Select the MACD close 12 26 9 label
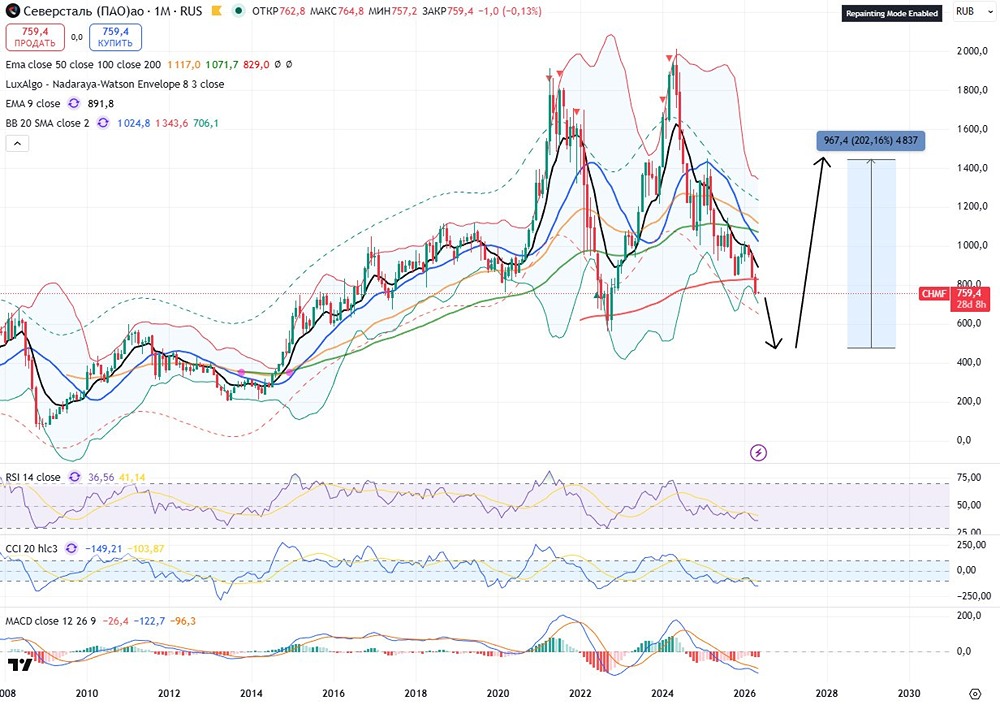The width and height of the screenshot is (1000, 705). point(51,621)
